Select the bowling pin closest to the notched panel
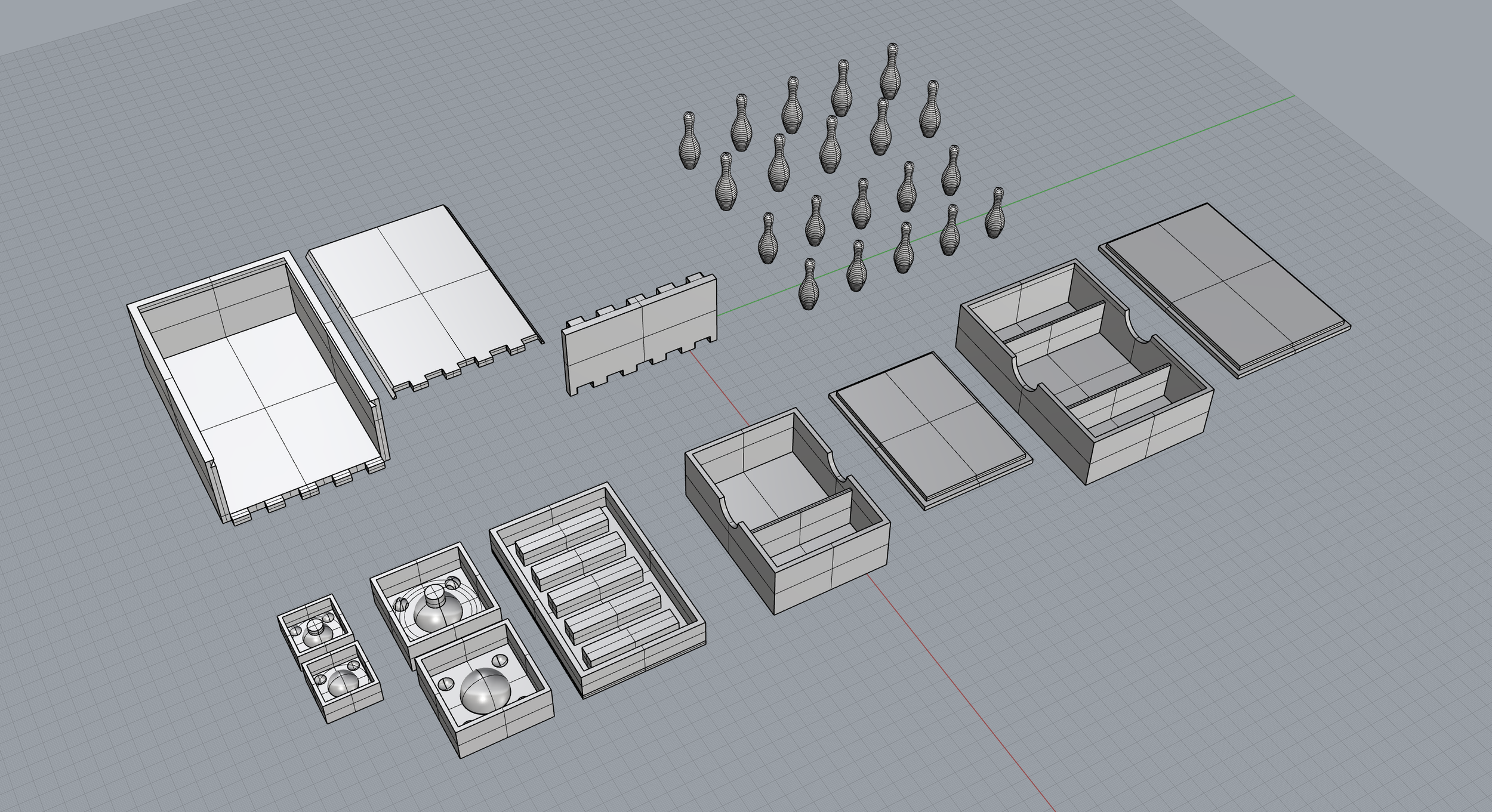The height and width of the screenshot is (812, 1492). pyautogui.click(x=808, y=283)
